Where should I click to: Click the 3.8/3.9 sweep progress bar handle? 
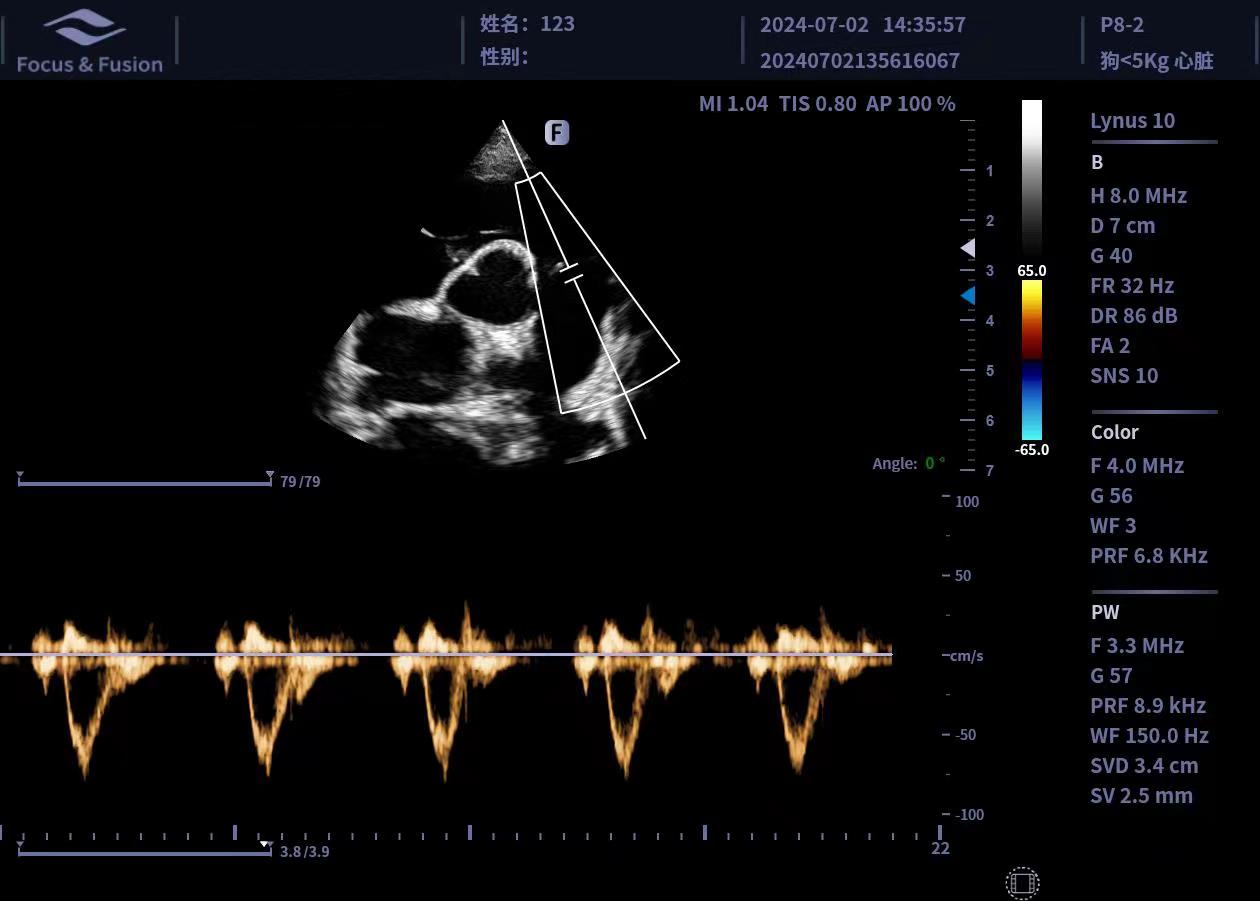click(264, 846)
